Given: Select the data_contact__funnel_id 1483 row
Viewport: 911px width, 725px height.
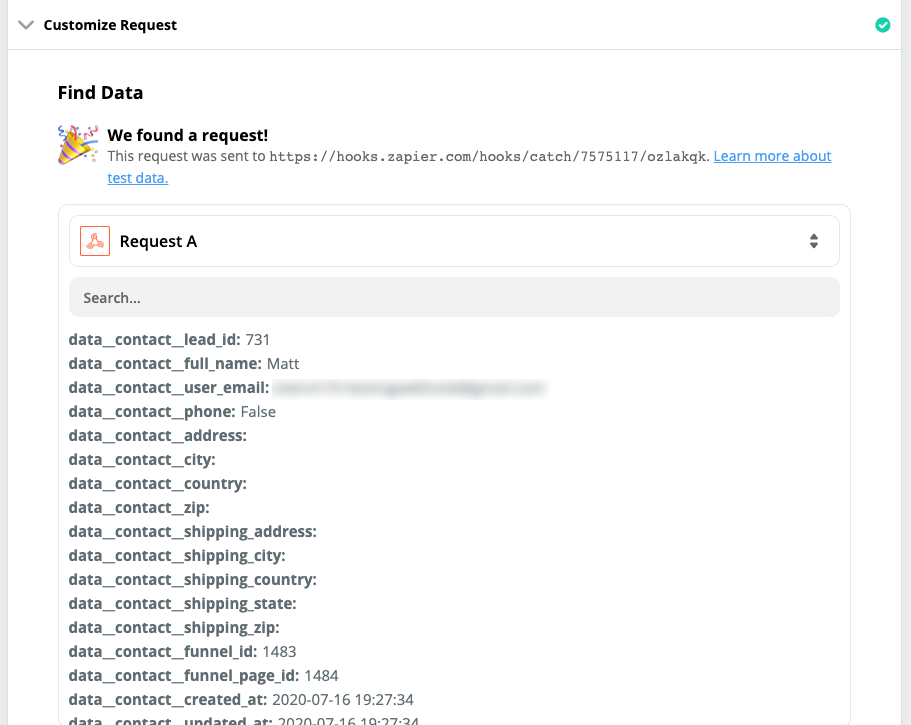Looking at the screenshot, I should (182, 652).
